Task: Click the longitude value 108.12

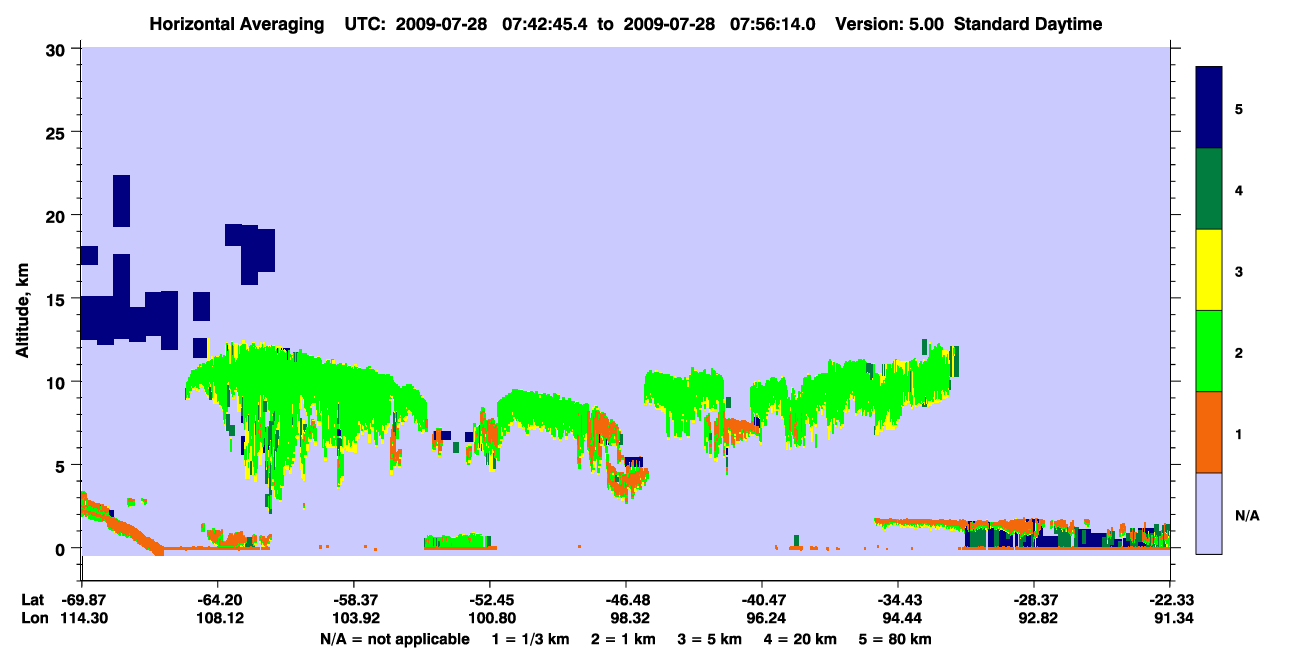Action: [x=218, y=618]
